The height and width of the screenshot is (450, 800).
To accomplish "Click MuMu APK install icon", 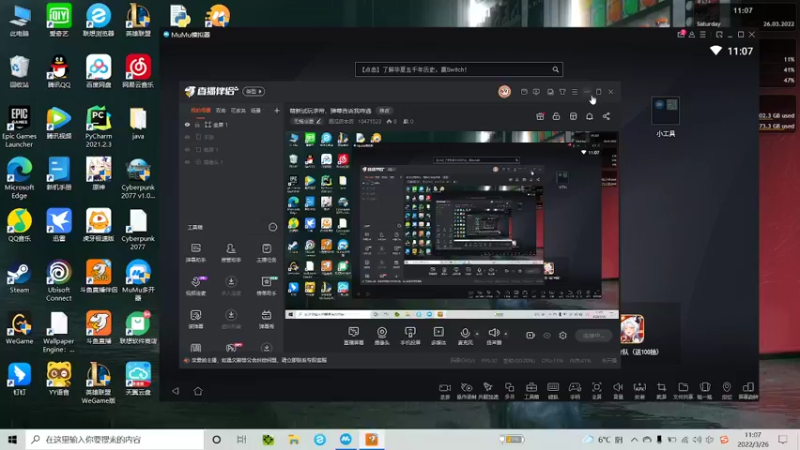I will (639, 390).
